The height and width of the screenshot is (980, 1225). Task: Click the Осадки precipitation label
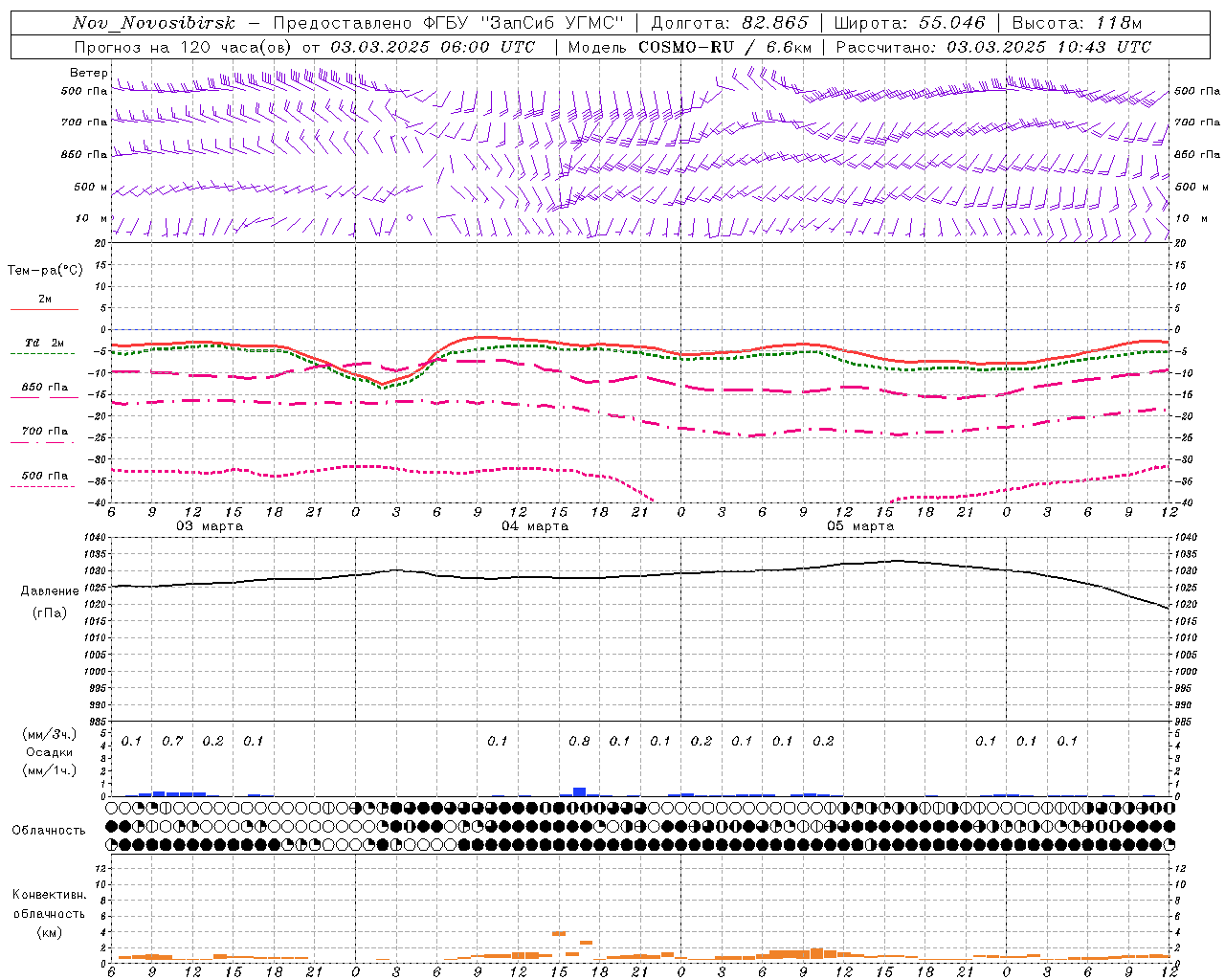[50, 753]
